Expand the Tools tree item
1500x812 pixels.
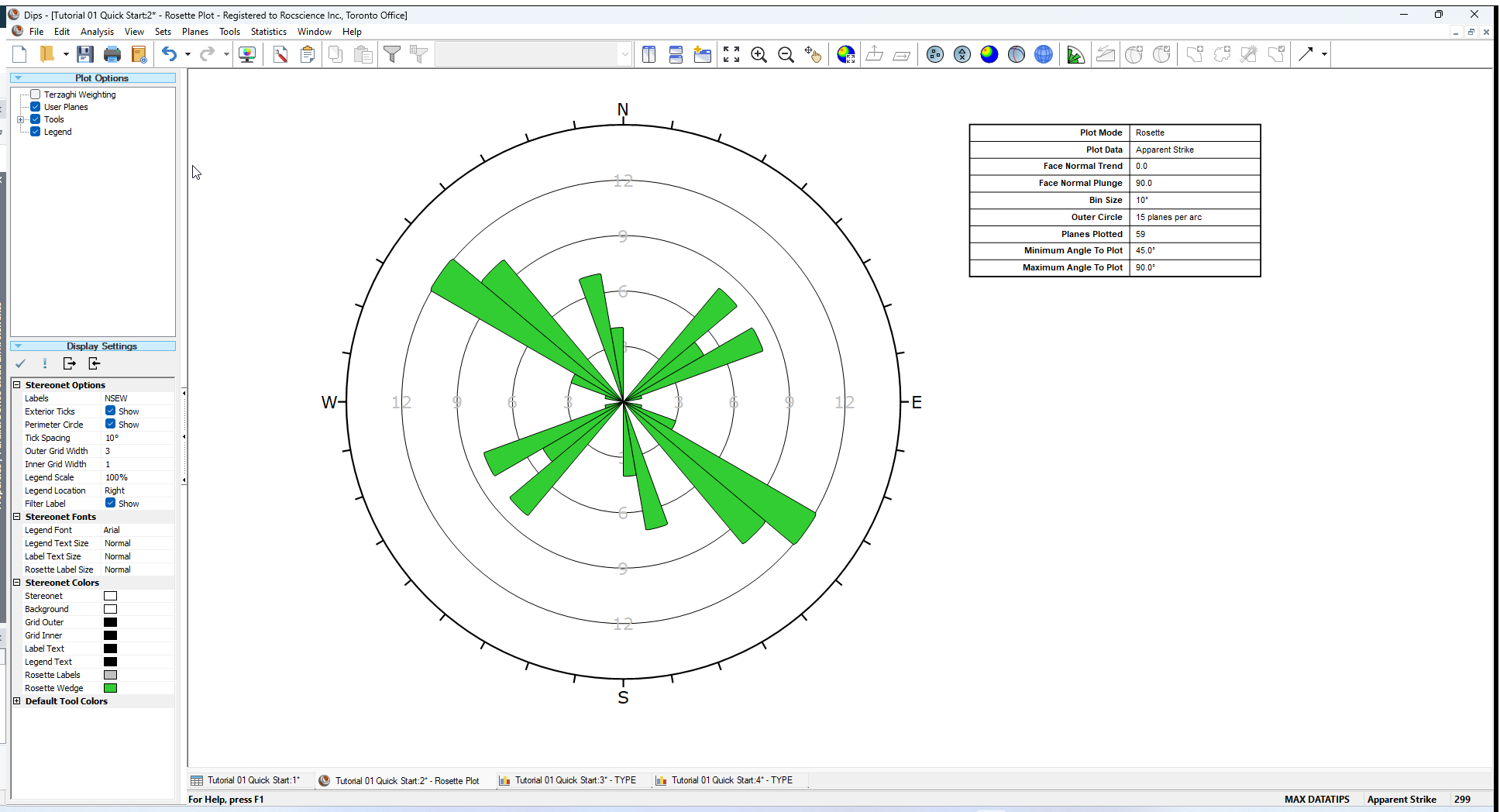(19, 119)
